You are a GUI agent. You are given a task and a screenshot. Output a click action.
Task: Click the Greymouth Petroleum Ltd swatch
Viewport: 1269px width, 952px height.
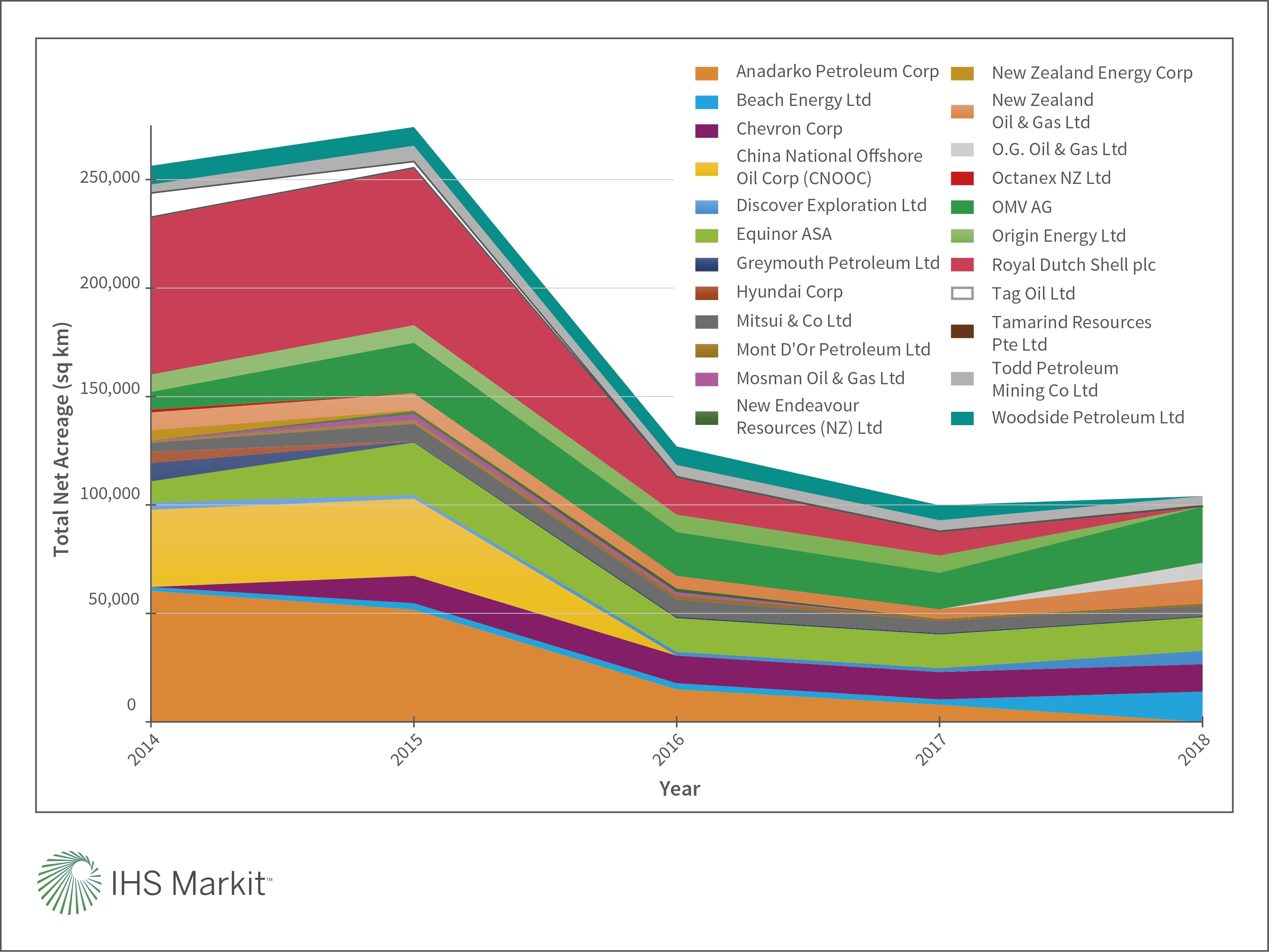tap(706, 264)
